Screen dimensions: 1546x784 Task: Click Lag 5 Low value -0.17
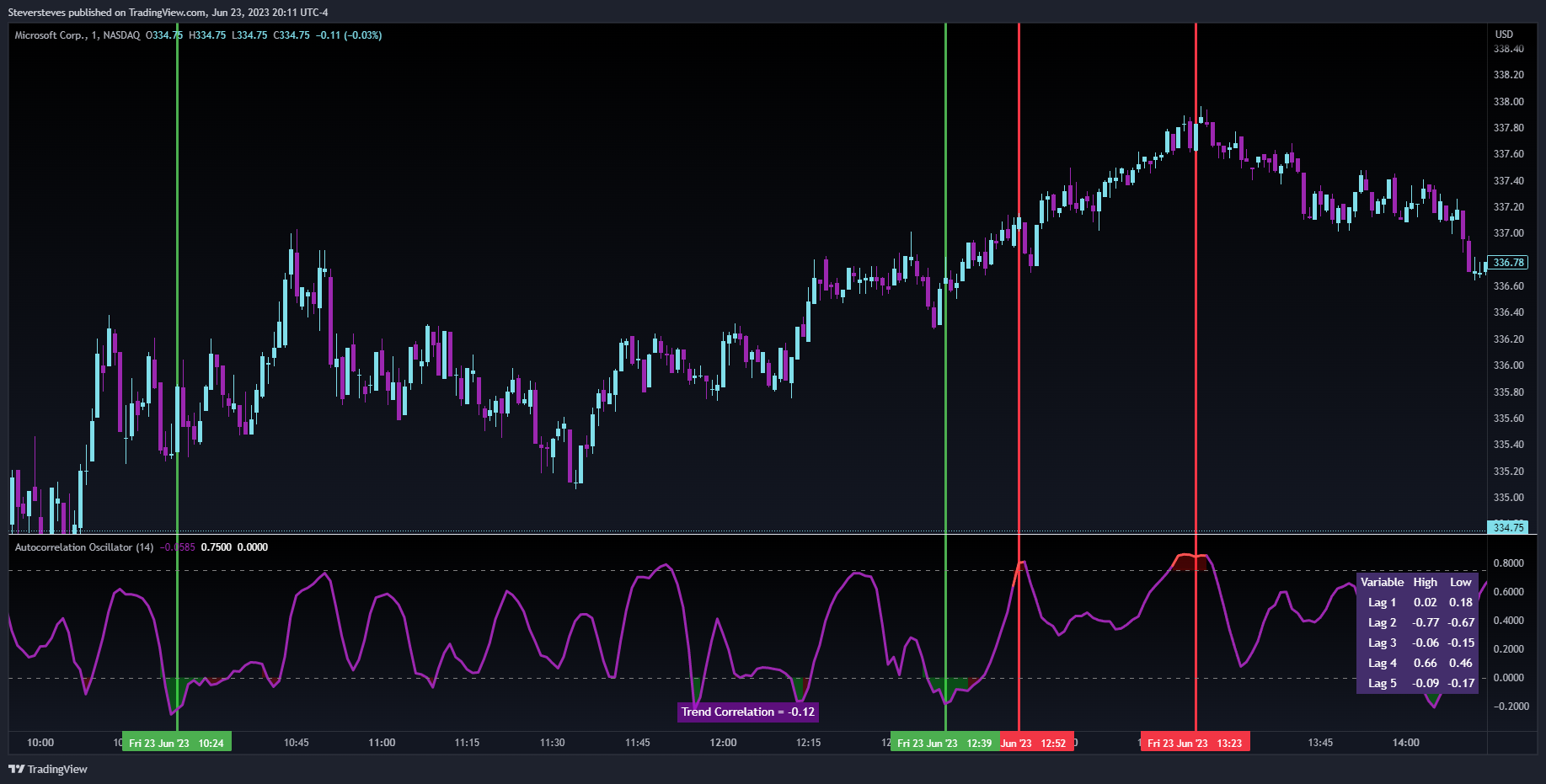(1461, 683)
